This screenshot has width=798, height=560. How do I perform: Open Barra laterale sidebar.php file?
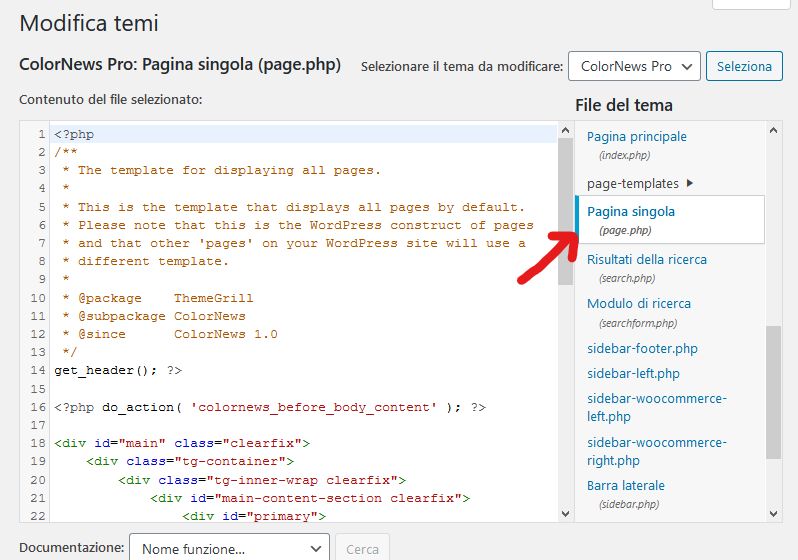625,494
